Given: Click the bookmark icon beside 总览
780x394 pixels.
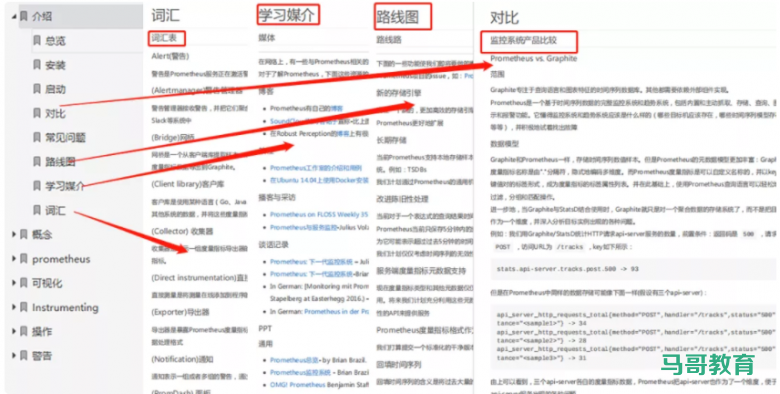Looking at the screenshot, I should tap(37, 40).
